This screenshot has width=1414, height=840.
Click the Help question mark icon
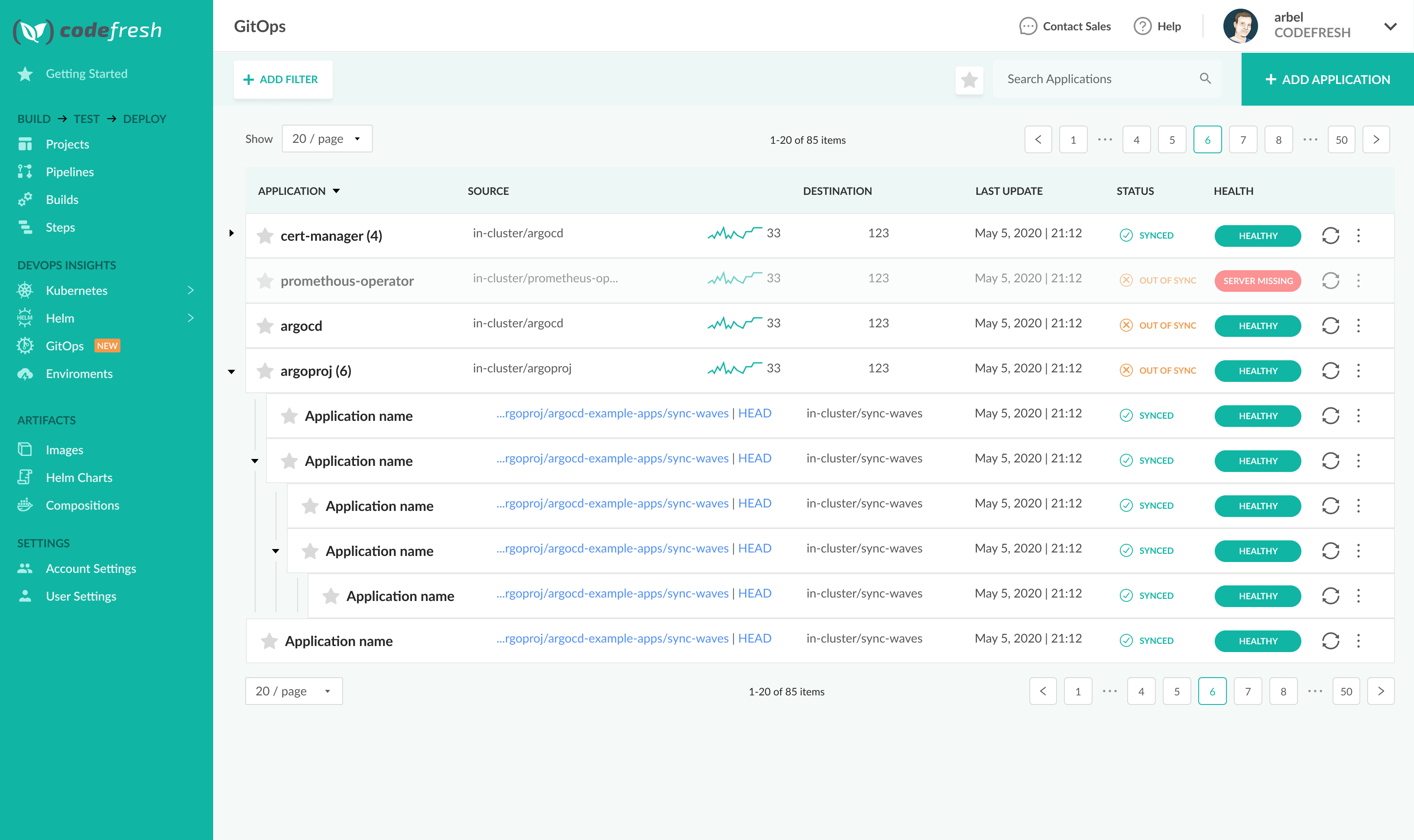tap(1142, 26)
